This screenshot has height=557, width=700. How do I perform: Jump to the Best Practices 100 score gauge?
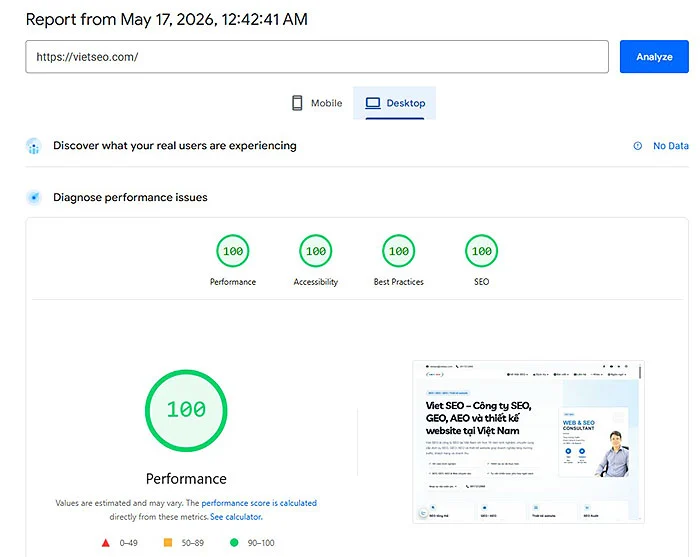(399, 251)
